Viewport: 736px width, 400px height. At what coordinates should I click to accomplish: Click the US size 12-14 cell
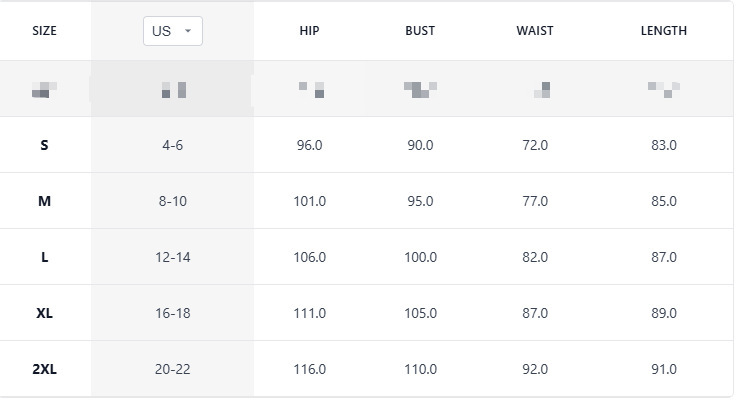tap(172, 257)
